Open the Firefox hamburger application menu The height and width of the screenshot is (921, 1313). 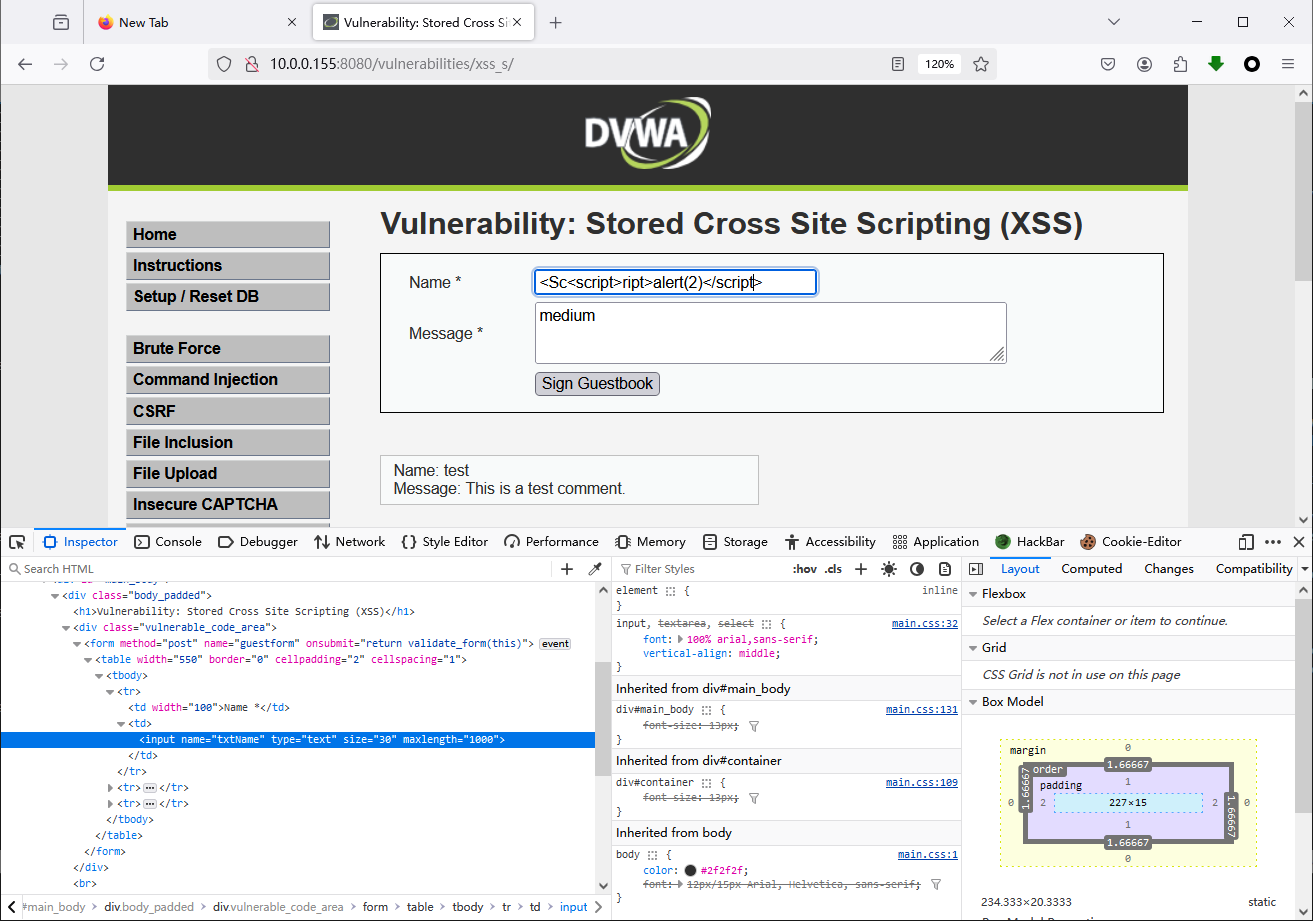tap(1288, 64)
